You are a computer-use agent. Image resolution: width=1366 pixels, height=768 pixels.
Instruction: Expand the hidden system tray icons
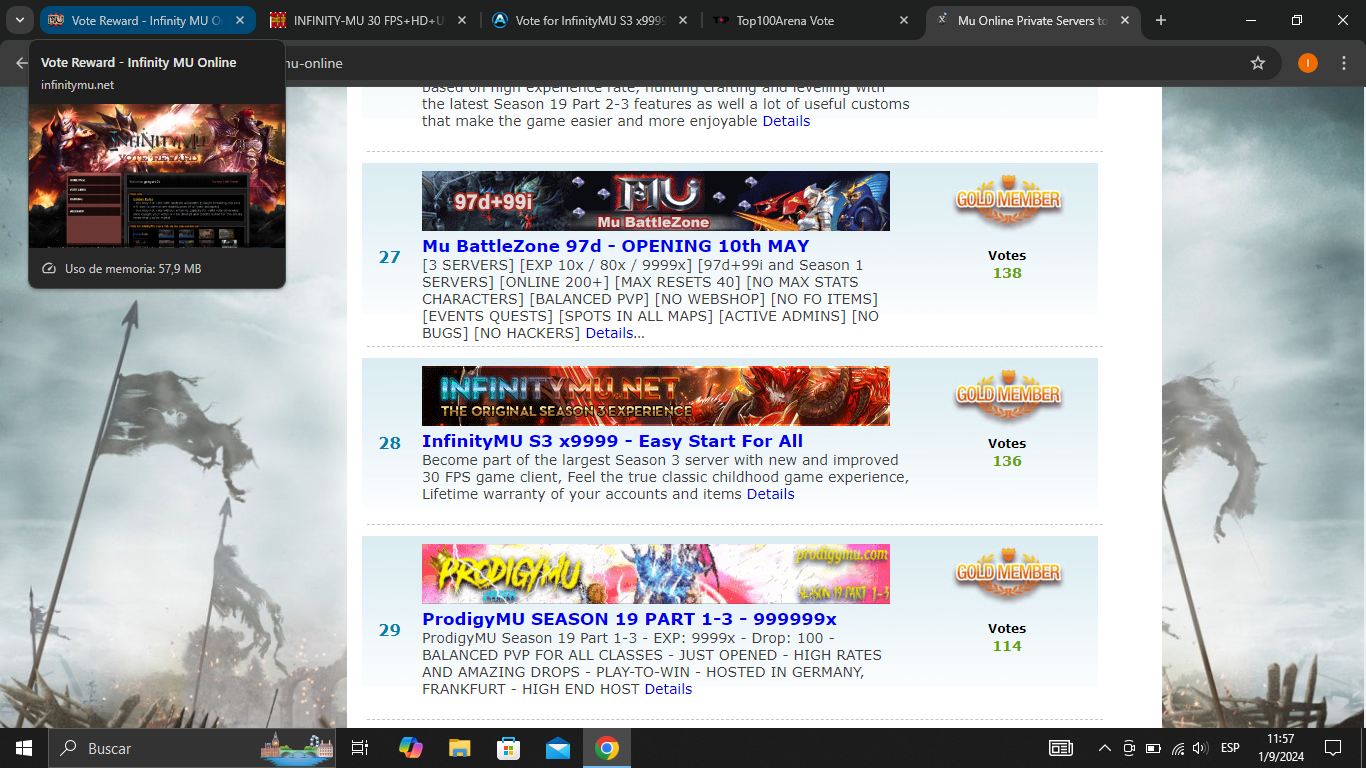pos(1105,748)
